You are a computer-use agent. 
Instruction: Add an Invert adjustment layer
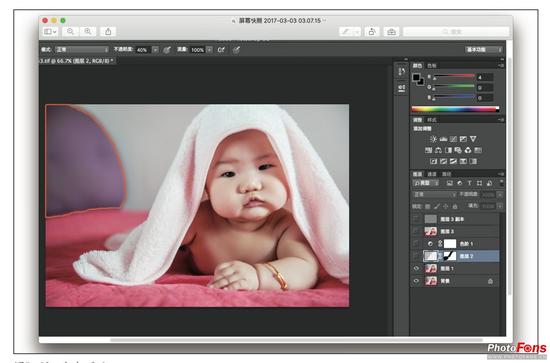point(434,161)
